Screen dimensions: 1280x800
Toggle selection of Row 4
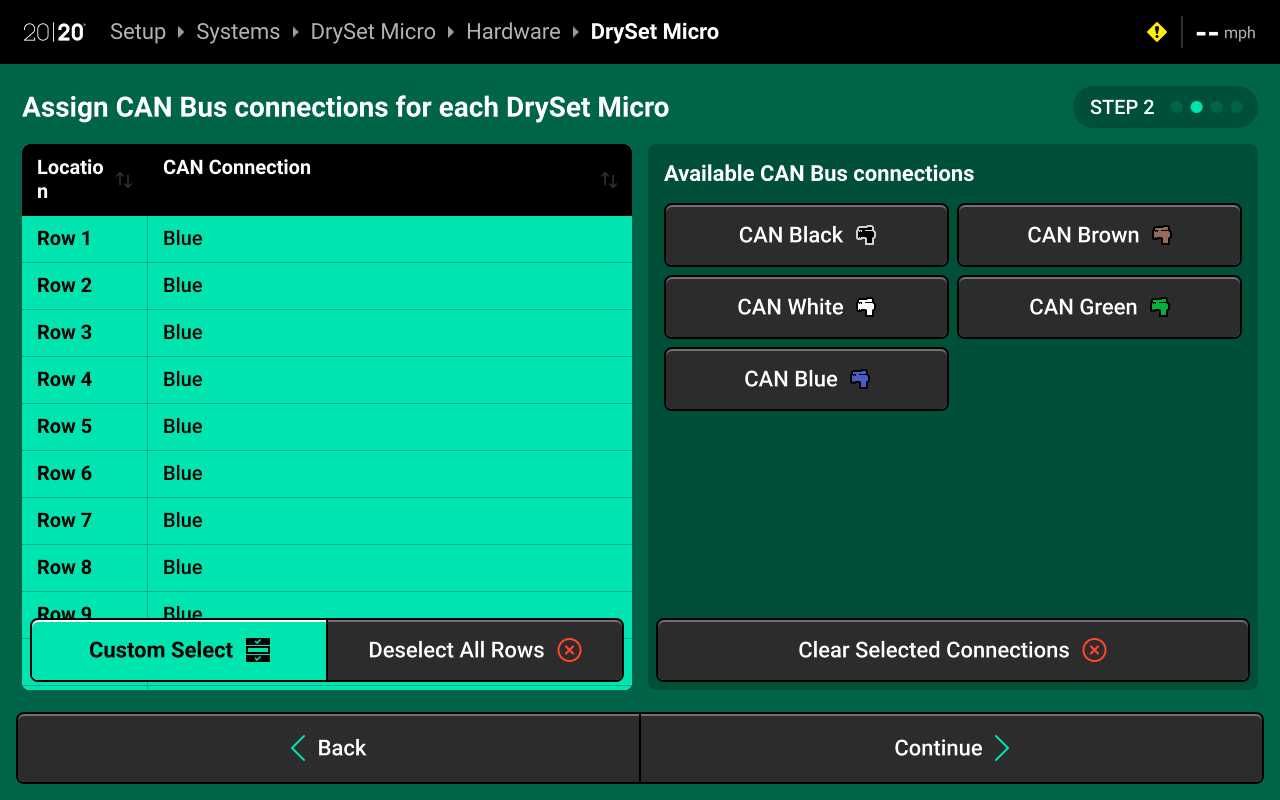click(x=326, y=380)
